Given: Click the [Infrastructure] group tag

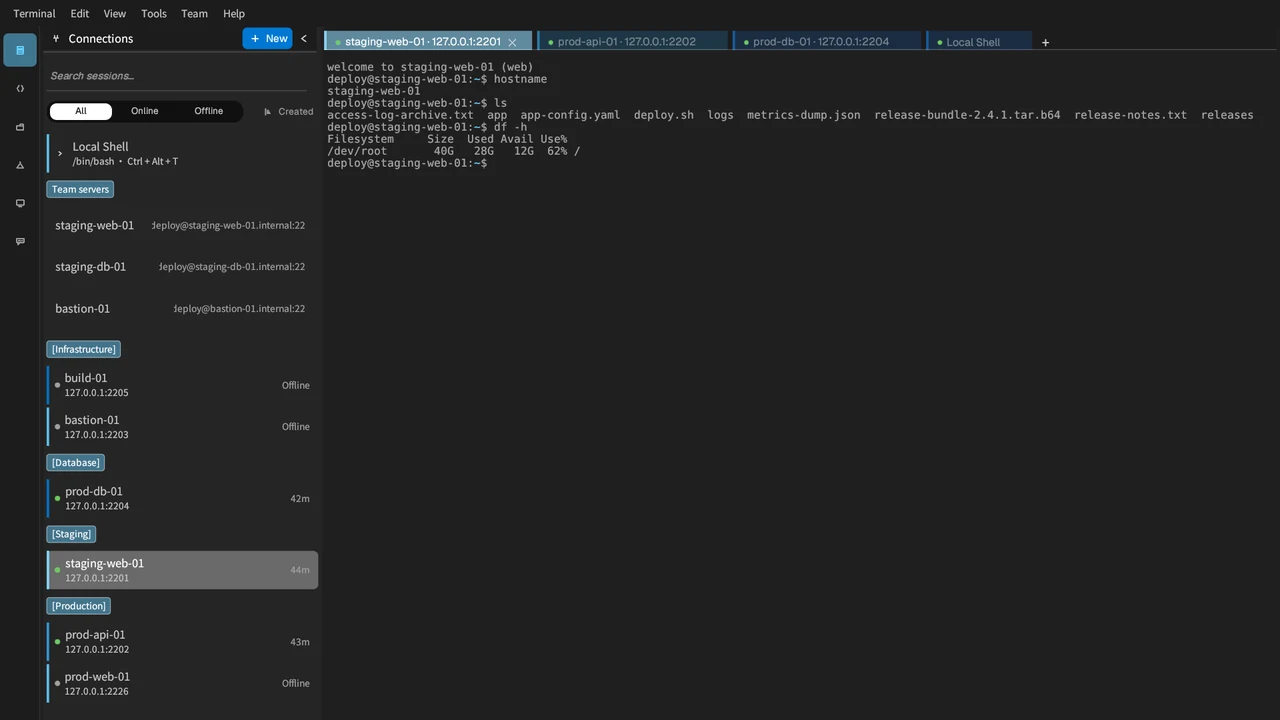Looking at the screenshot, I should coord(83,349).
